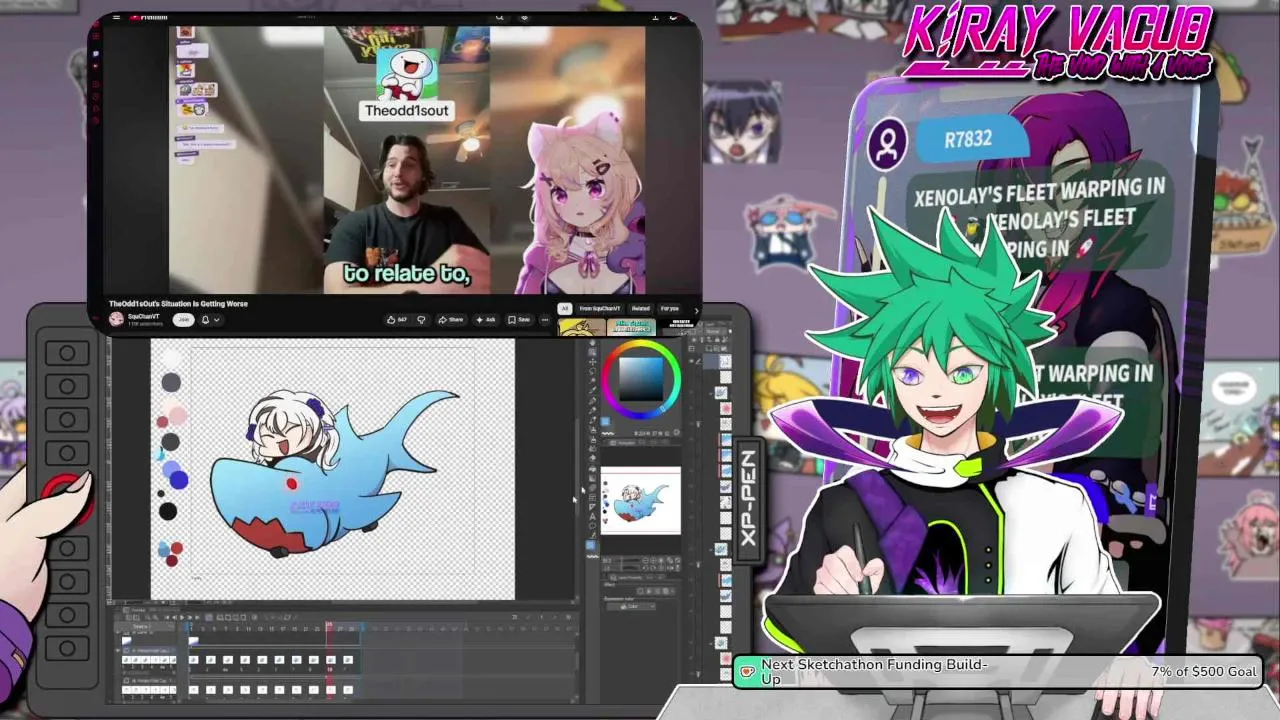Share the YouTube video

pos(451,320)
